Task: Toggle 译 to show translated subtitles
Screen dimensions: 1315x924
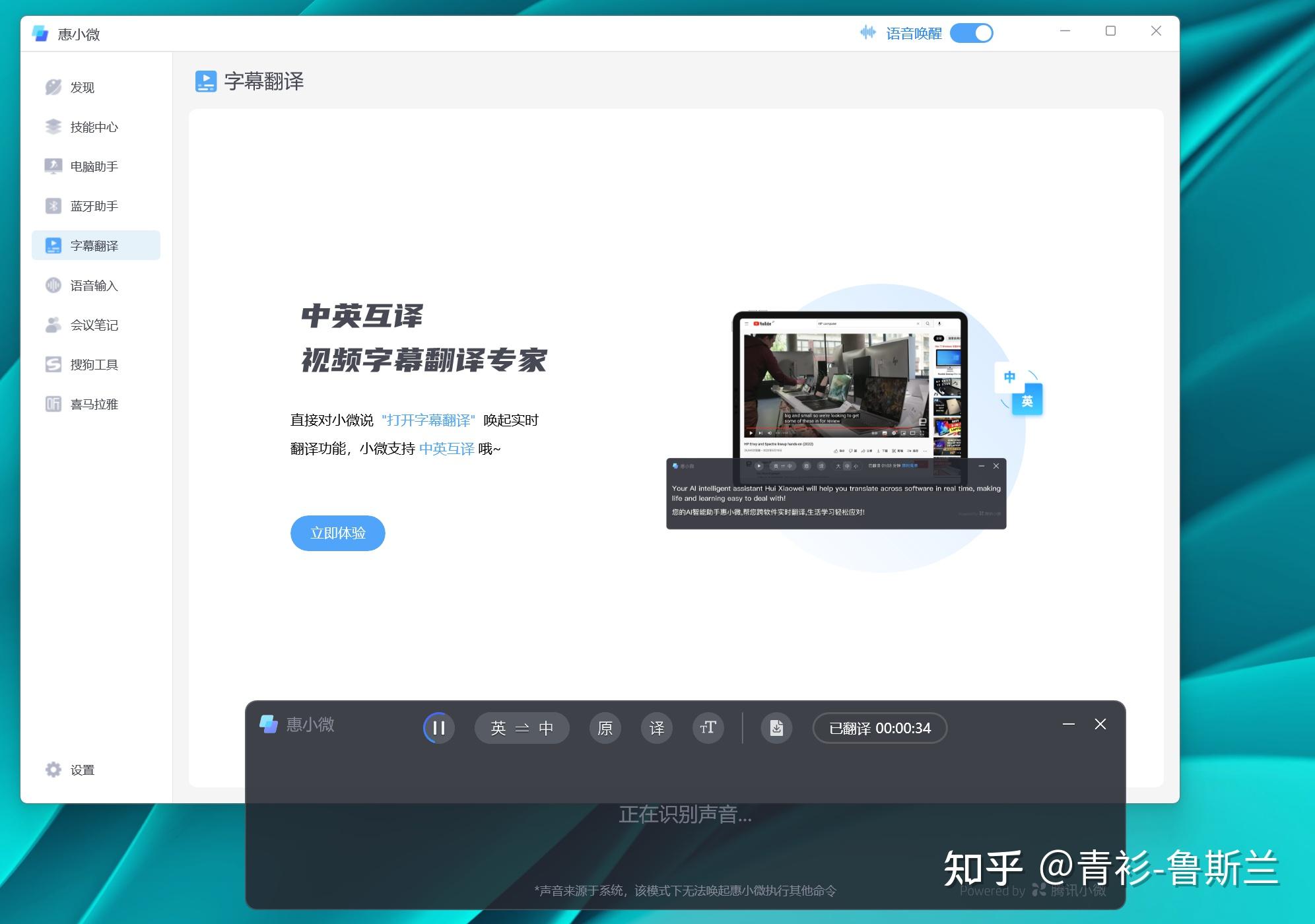Action: [x=656, y=728]
